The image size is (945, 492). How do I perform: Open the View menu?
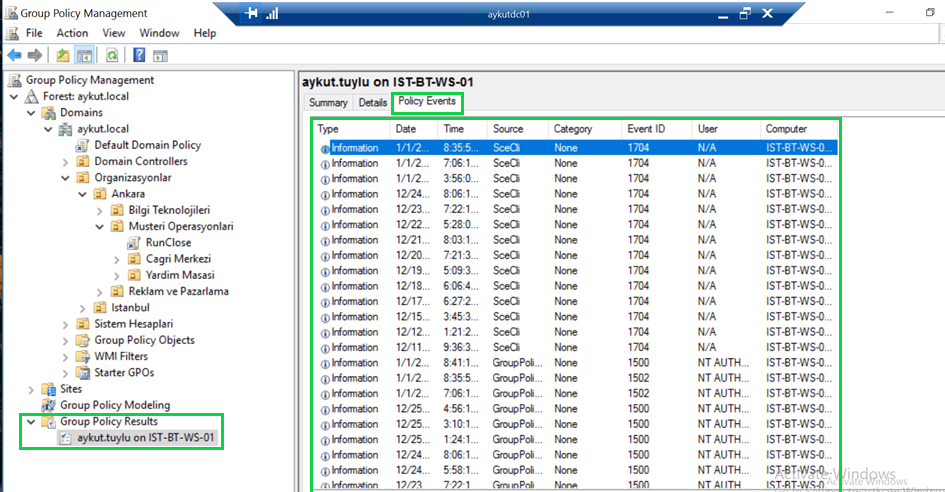(x=113, y=33)
